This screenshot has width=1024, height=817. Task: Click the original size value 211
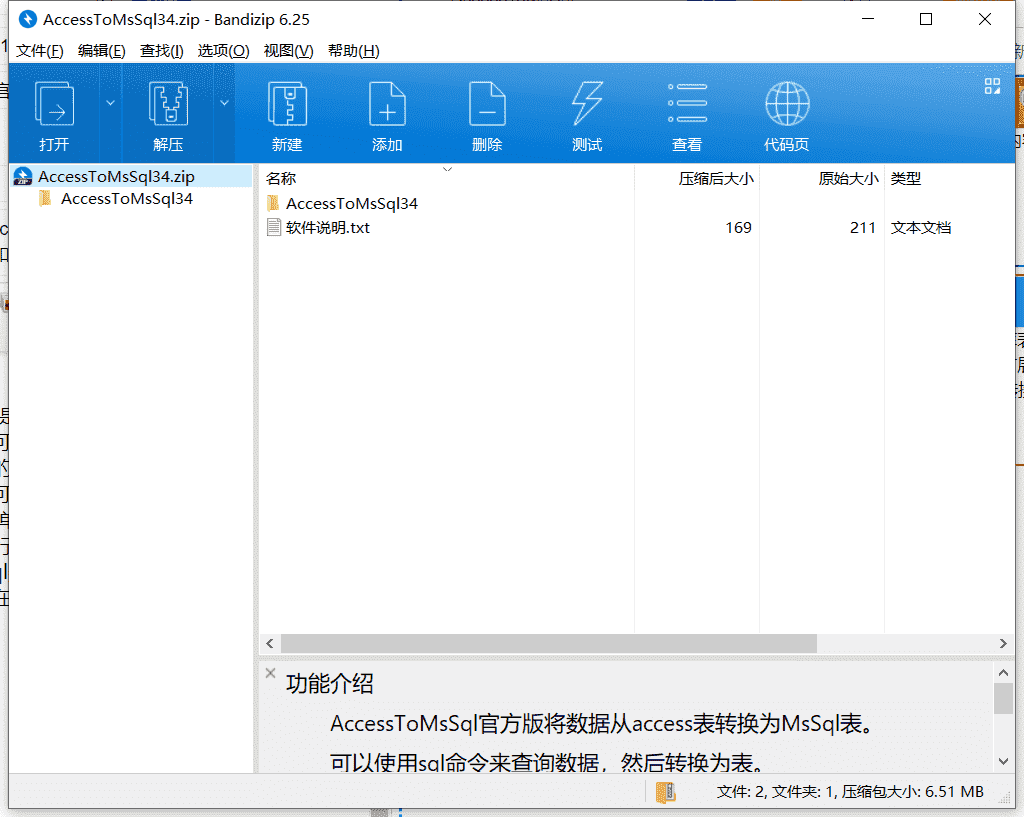pos(863,228)
